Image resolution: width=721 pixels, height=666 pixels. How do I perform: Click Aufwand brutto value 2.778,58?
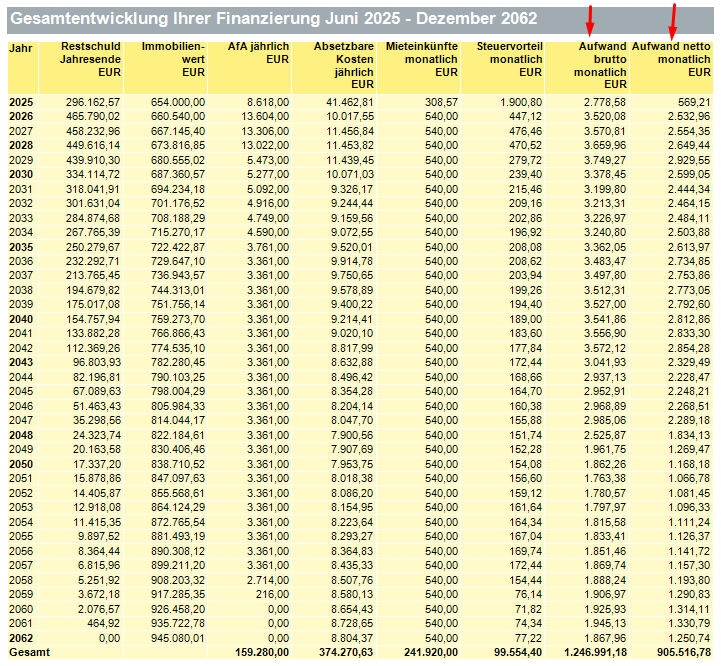point(605,102)
